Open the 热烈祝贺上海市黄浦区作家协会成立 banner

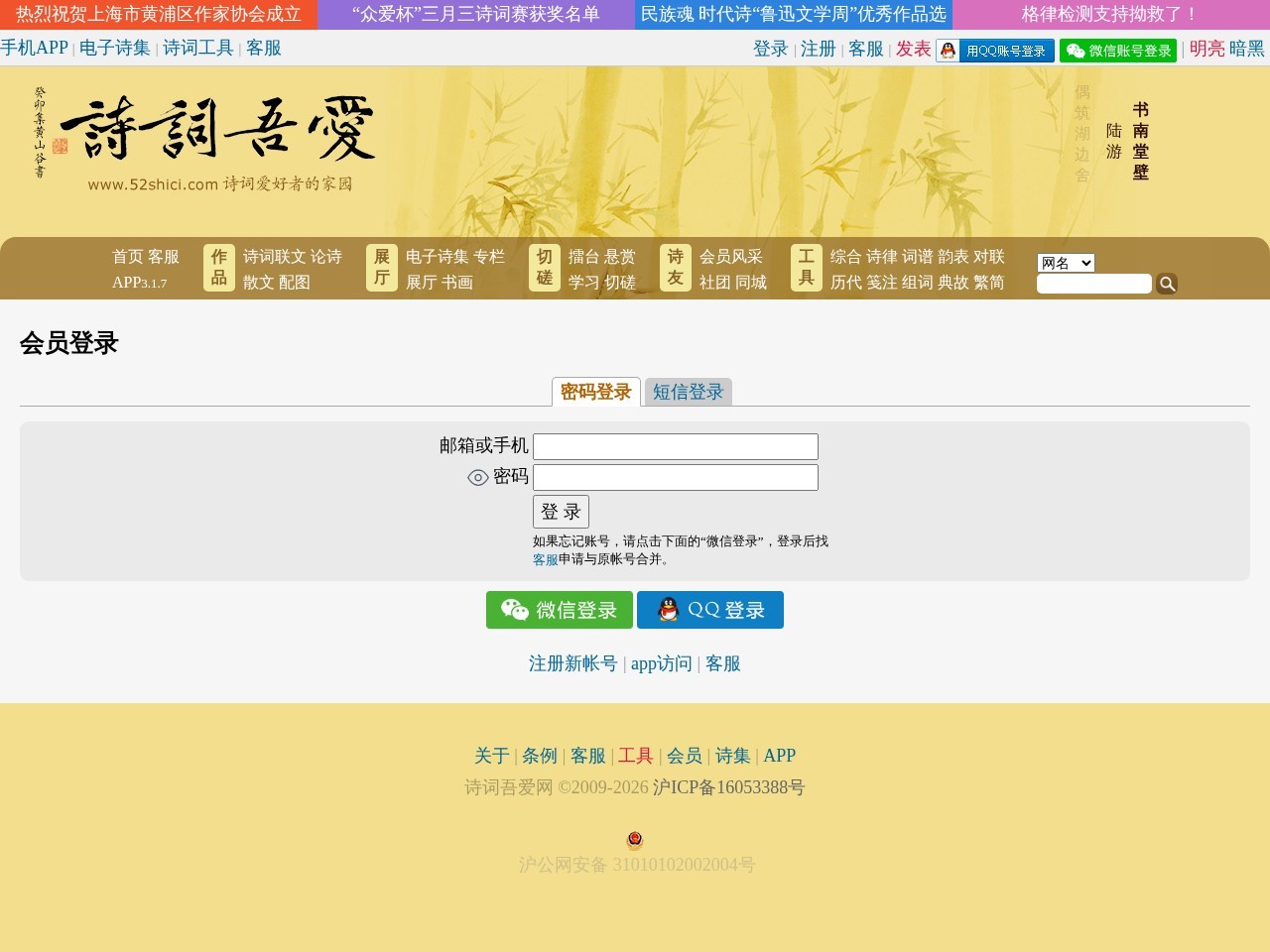[x=159, y=14]
